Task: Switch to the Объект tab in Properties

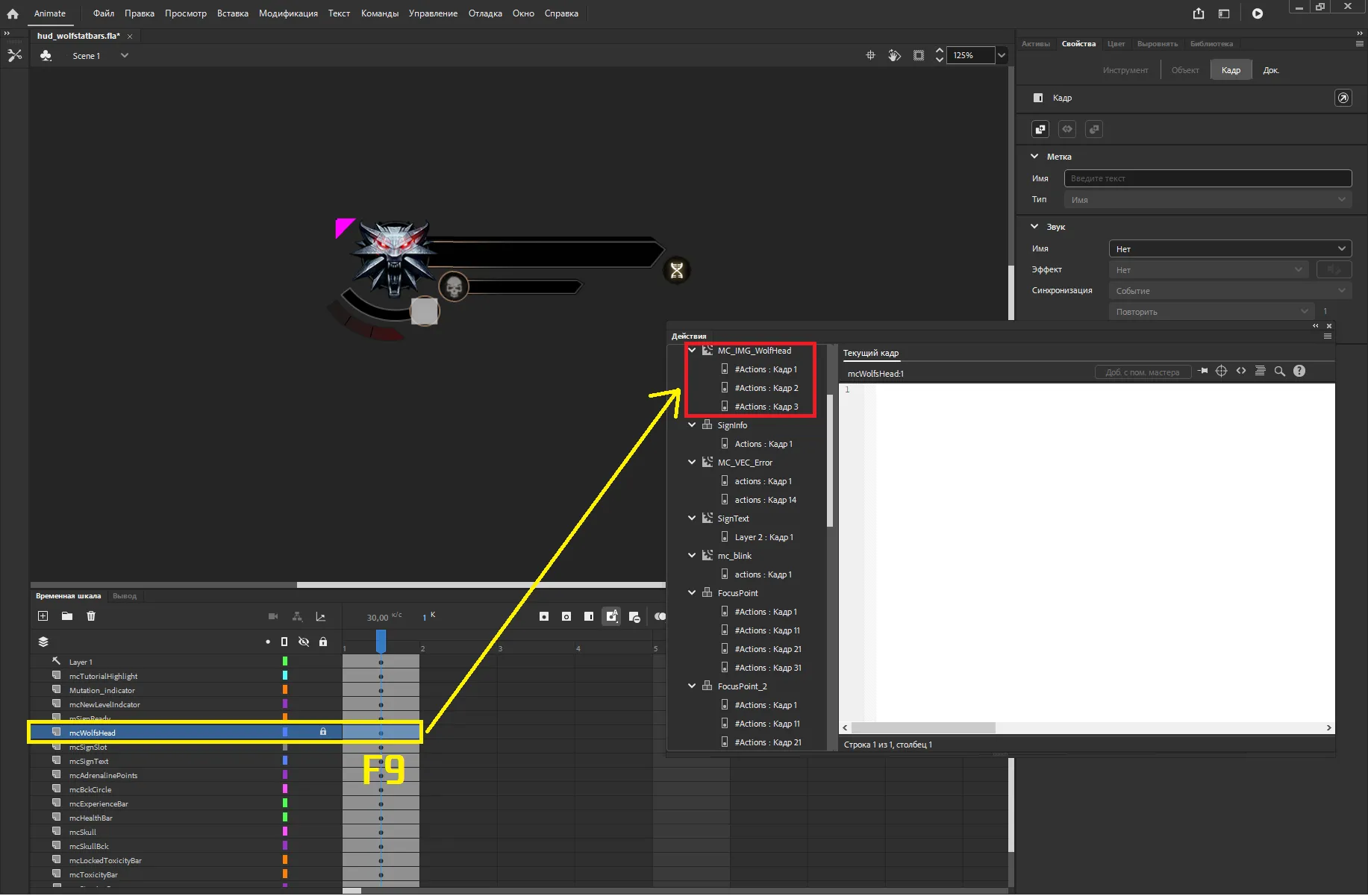Action: tap(1184, 69)
